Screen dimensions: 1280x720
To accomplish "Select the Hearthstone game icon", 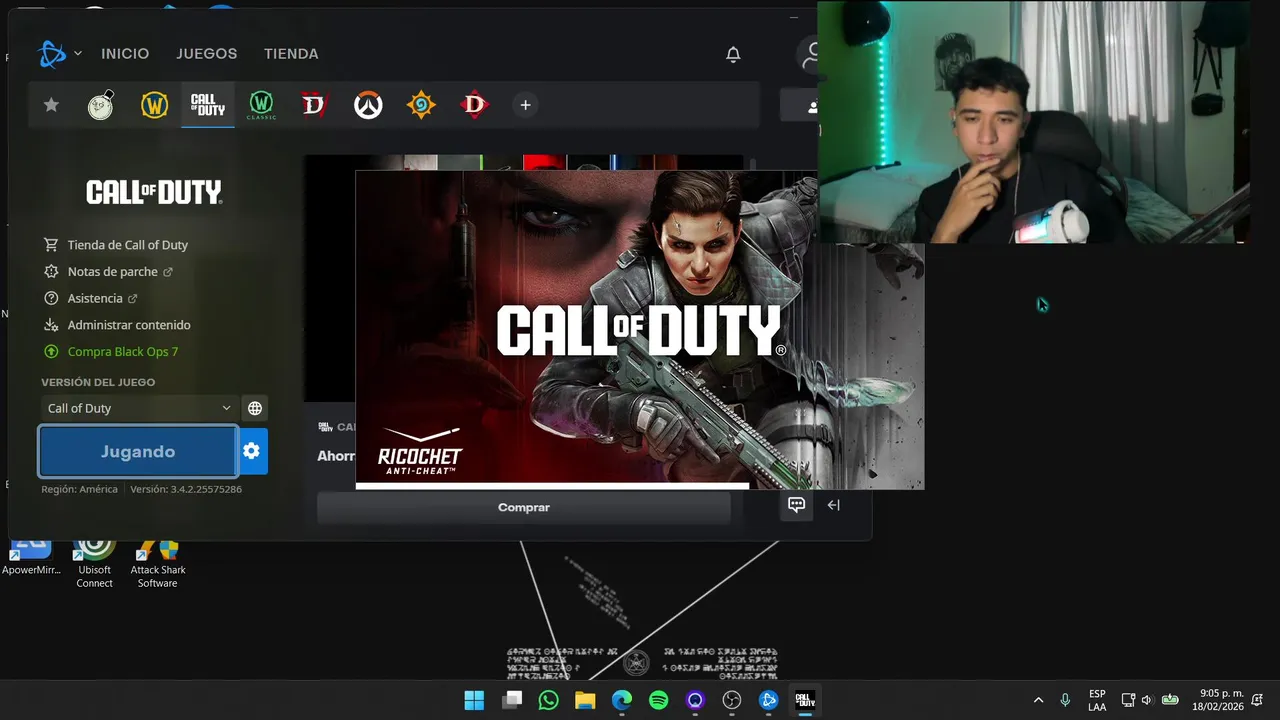I will pos(421,105).
